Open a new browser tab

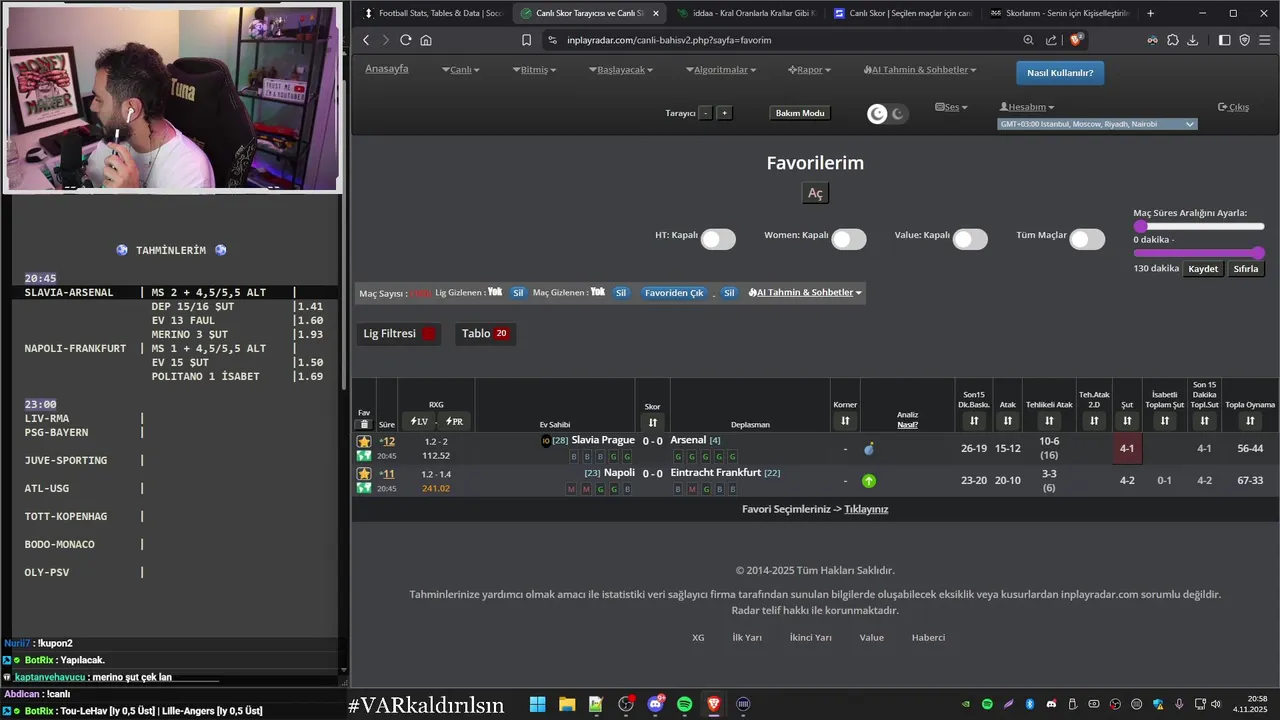coord(1150,13)
